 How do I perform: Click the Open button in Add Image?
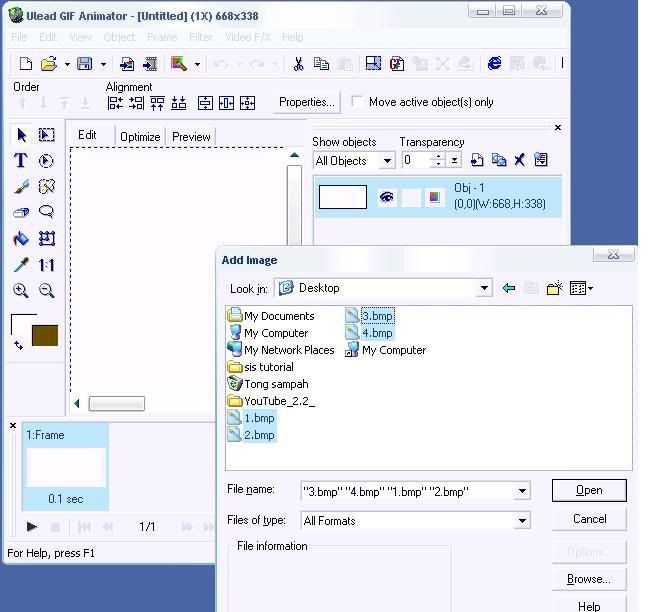(x=589, y=490)
